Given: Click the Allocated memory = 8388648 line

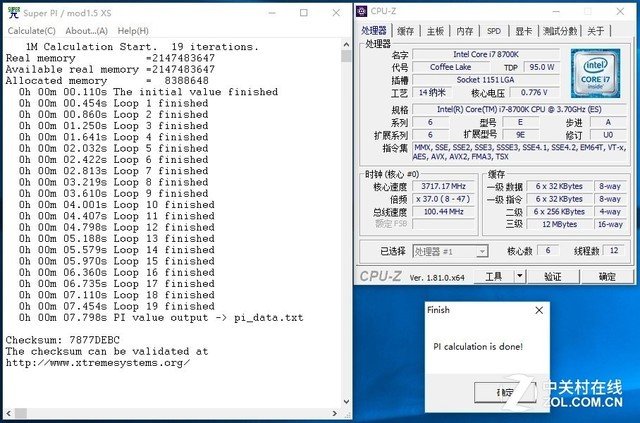Looking at the screenshot, I should pos(107,81).
